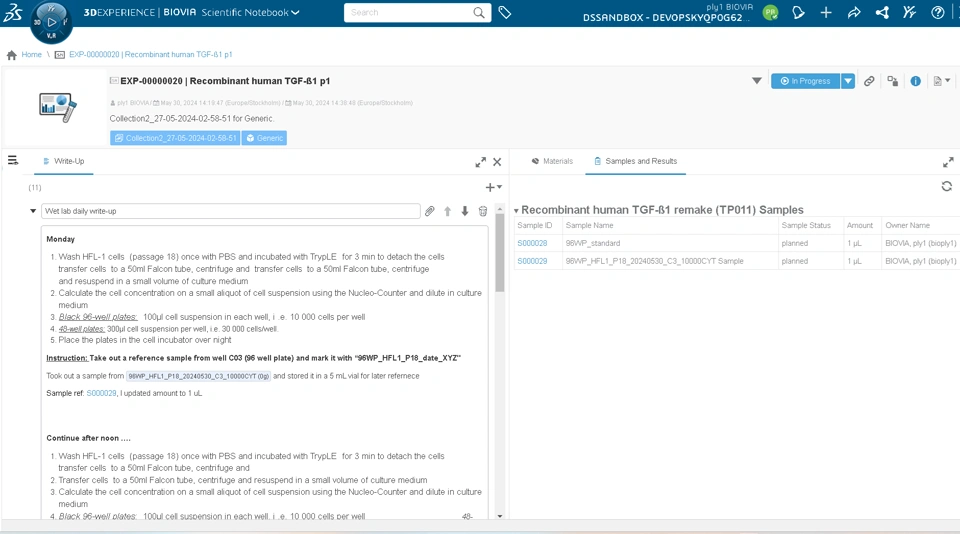Open the notifications icon in top bar
This screenshot has width=960, height=534.
798,12
